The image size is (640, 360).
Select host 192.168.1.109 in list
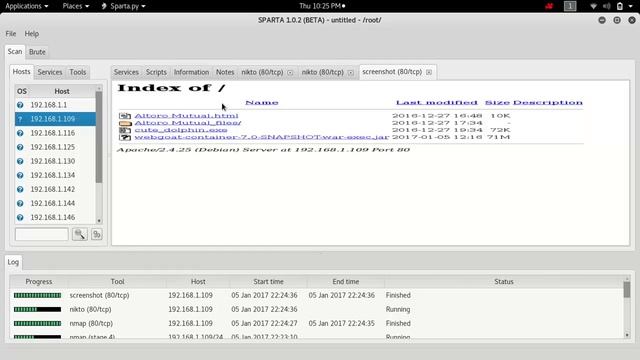click(x=56, y=119)
